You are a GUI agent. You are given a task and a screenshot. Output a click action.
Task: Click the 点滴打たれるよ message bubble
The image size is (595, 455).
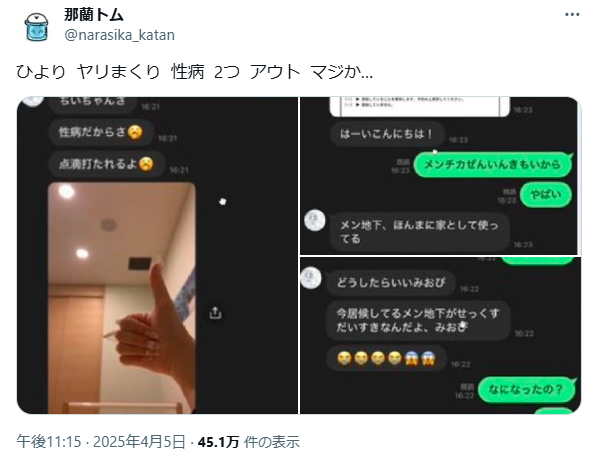pyautogui.click(x=107, y=164)
